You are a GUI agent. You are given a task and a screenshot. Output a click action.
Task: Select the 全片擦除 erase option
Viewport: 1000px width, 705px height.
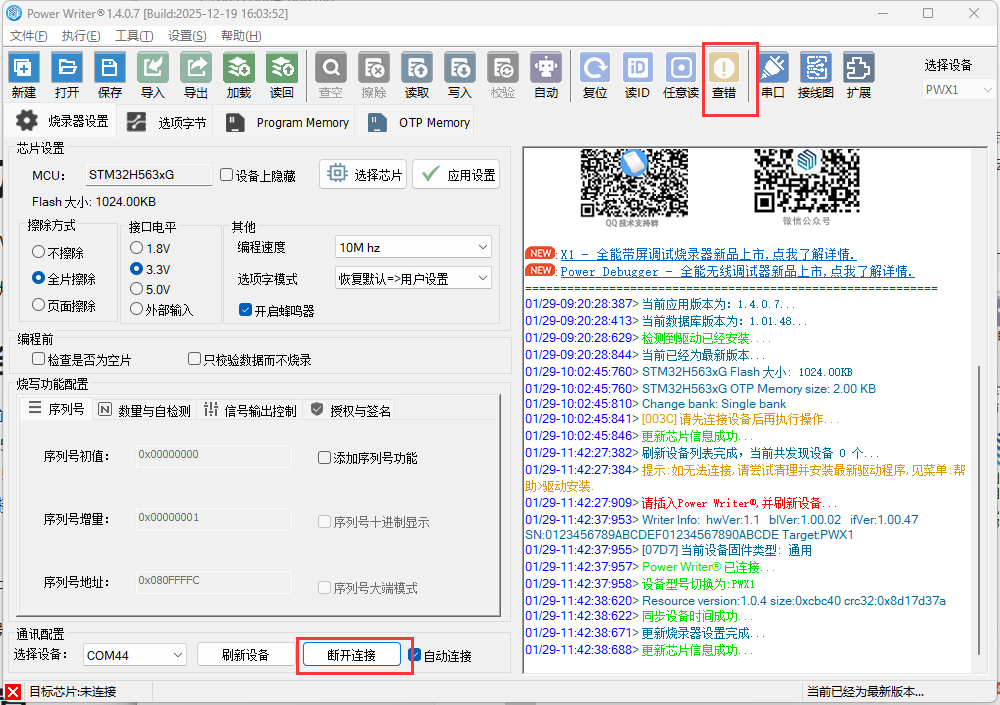point(38,277)
